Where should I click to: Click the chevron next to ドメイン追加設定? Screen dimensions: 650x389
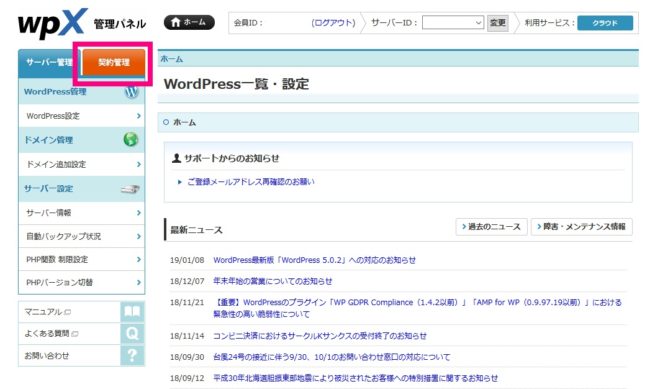tap(139, 164)
